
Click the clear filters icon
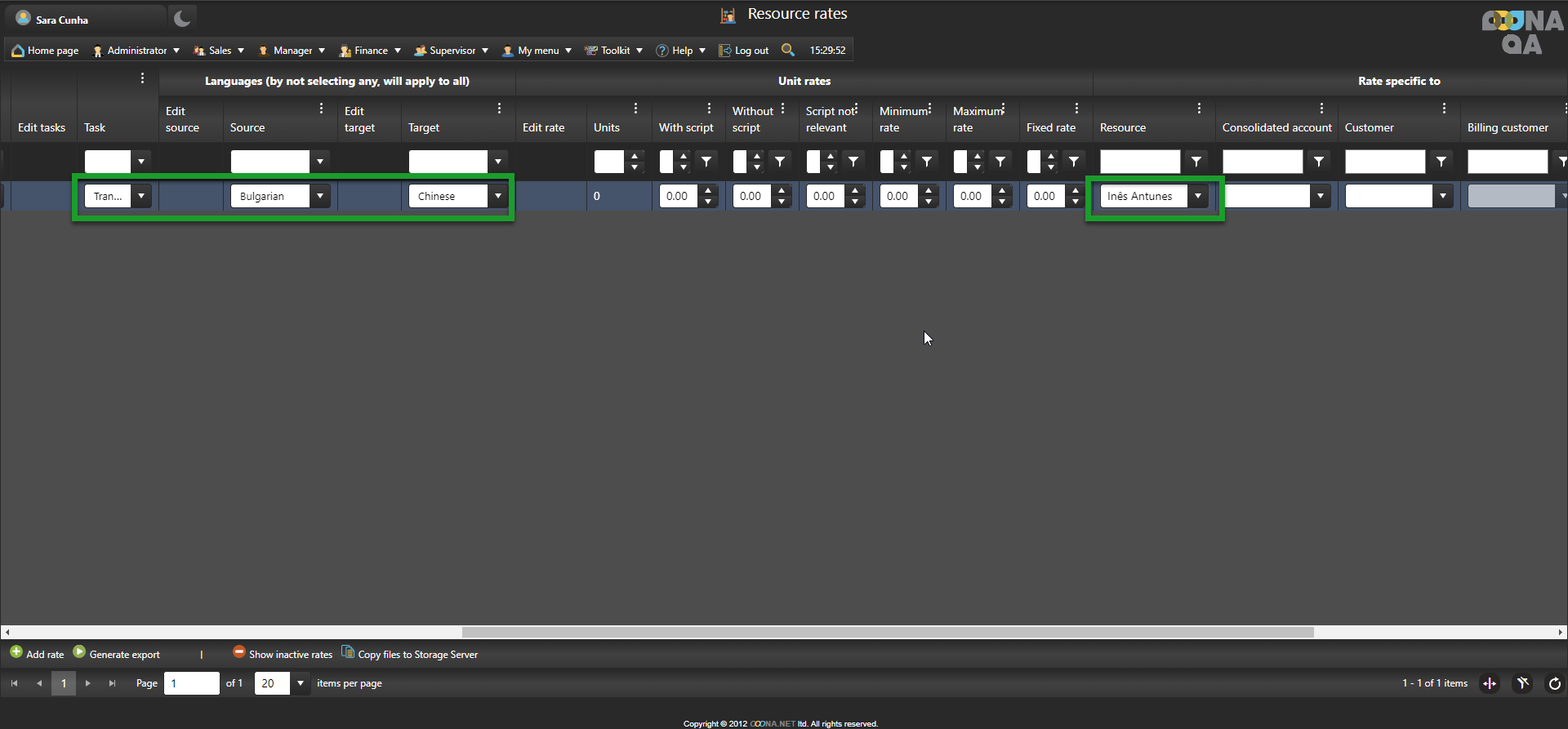(x=1522, y=683)
